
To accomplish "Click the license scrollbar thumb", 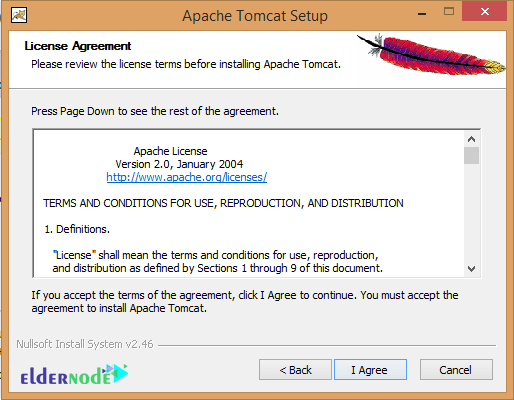I will coord(471,155).
